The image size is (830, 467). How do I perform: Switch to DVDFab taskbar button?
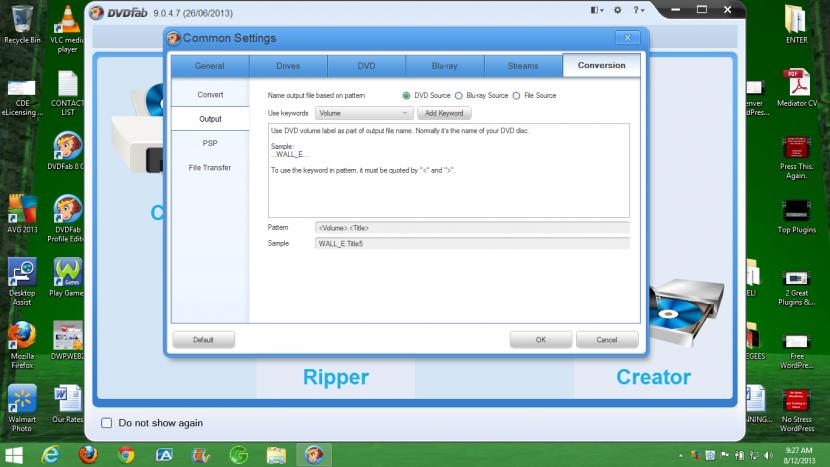[x=313, y=455]
